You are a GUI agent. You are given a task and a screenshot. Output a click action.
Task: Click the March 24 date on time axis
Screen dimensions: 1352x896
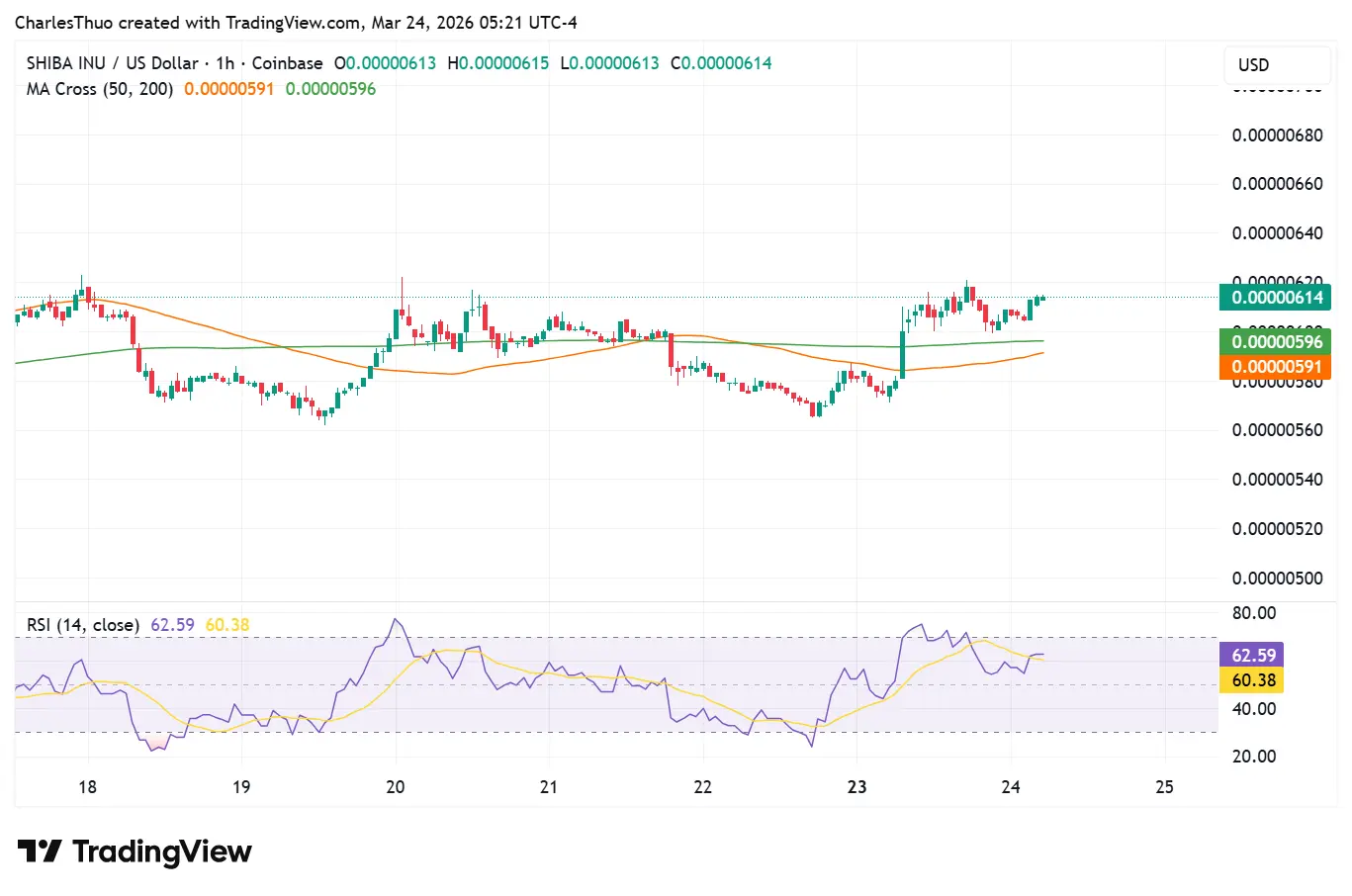click(1010, 787)
